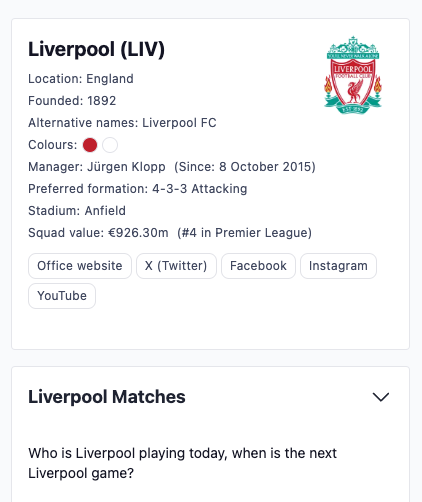The width and height of the screenshot is (422, 502).
Task: Open the Instagram link button
Action: [338, 266]
